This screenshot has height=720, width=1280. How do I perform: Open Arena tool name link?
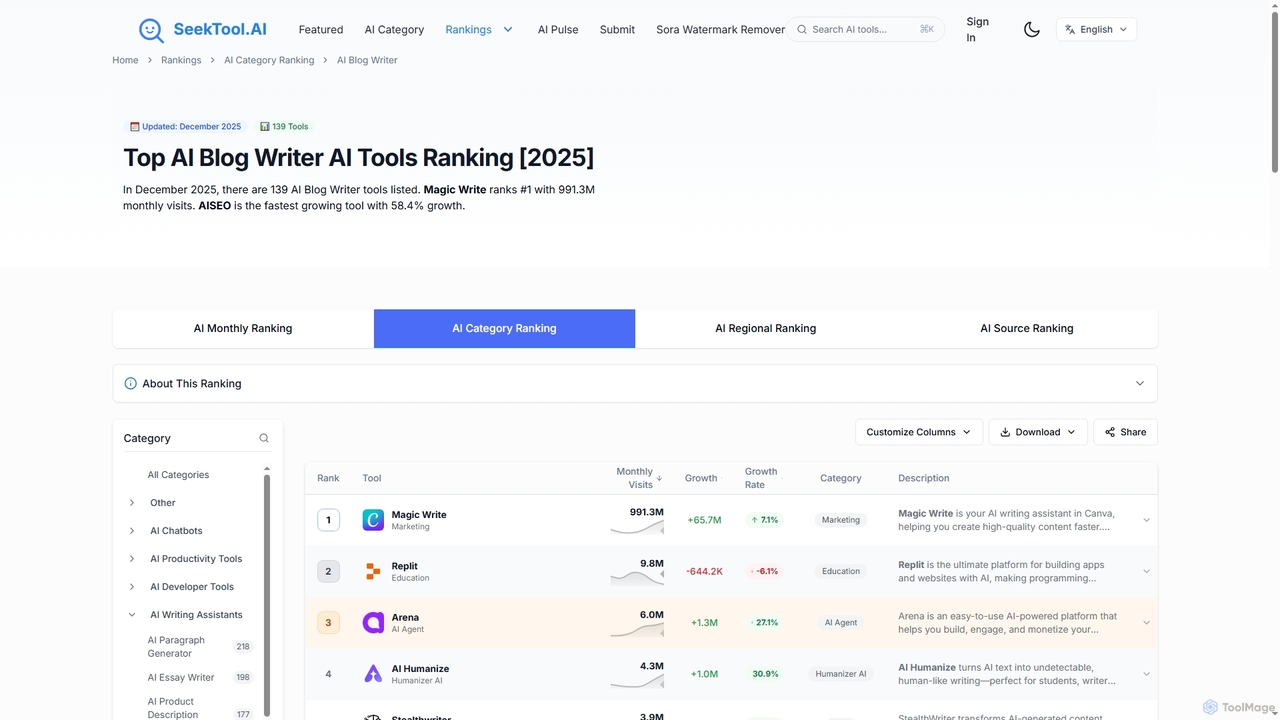pyautogui.click(x=405, y=617)
